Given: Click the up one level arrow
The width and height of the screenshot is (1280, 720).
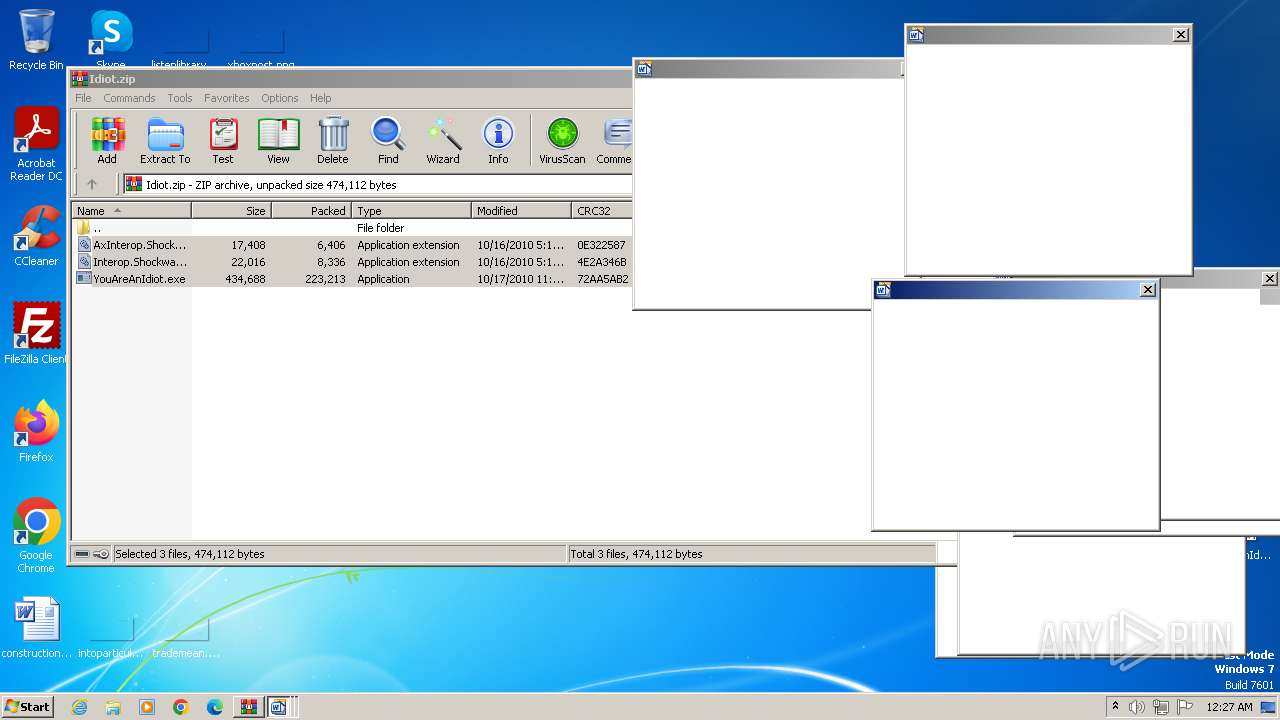Looking at the screenshot, I should [x=92, y=184].
